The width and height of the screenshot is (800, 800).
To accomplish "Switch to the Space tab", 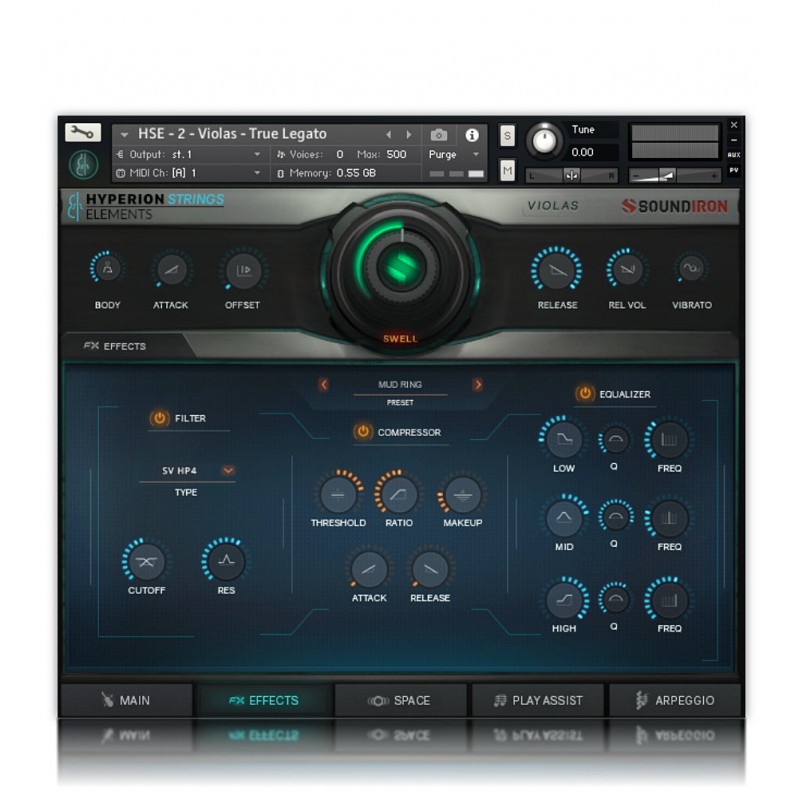I will [x=400, y=700].
